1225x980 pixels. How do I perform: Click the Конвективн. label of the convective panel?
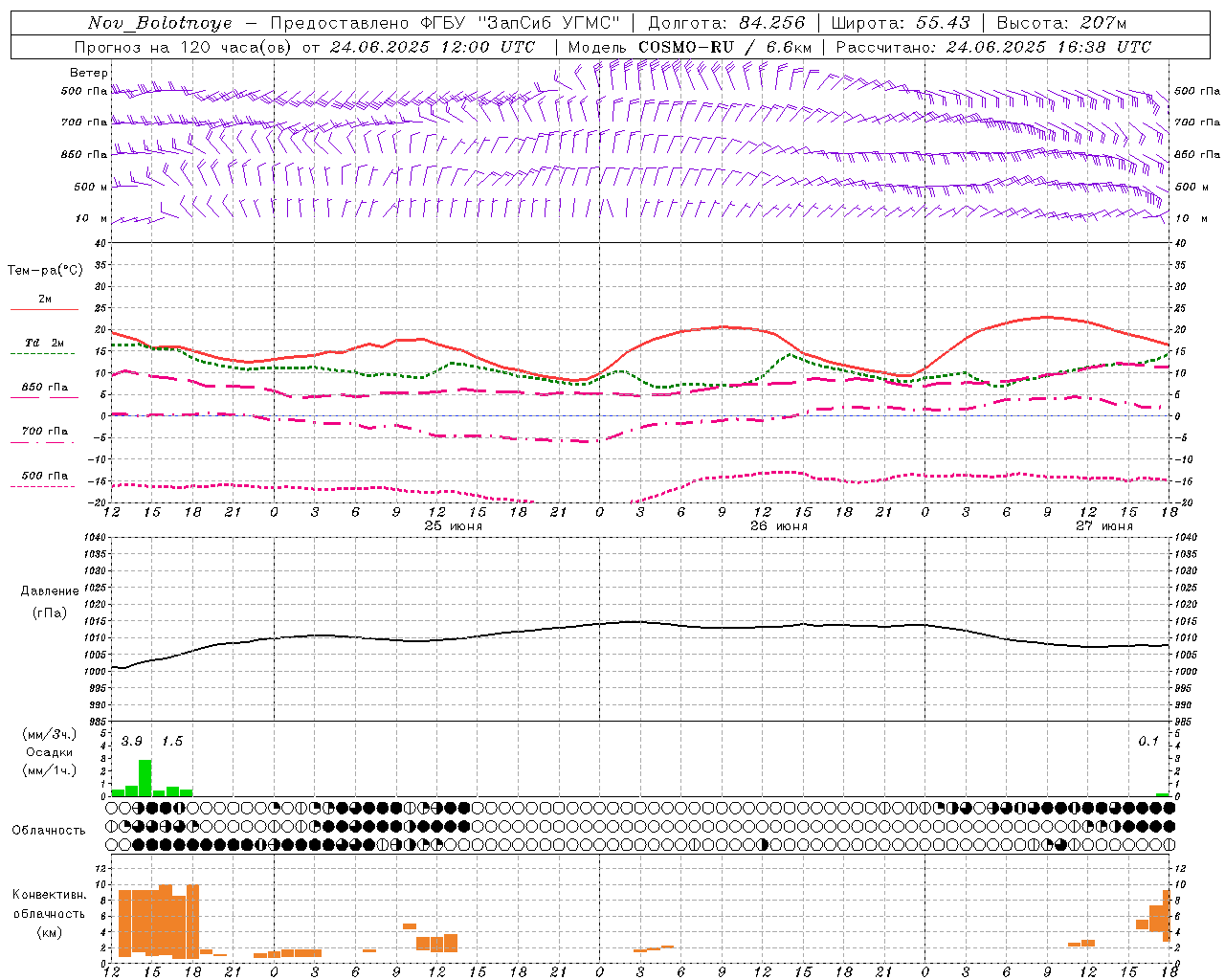coord(50,895)
